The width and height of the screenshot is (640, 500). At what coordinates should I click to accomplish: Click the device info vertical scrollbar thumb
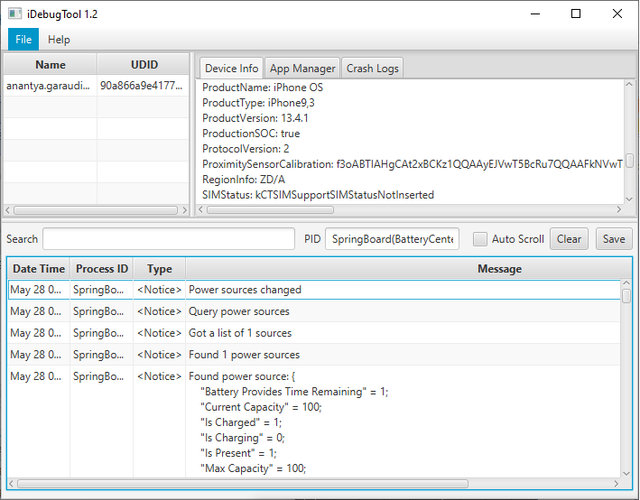pyautogui.click(x=629, y=160)
